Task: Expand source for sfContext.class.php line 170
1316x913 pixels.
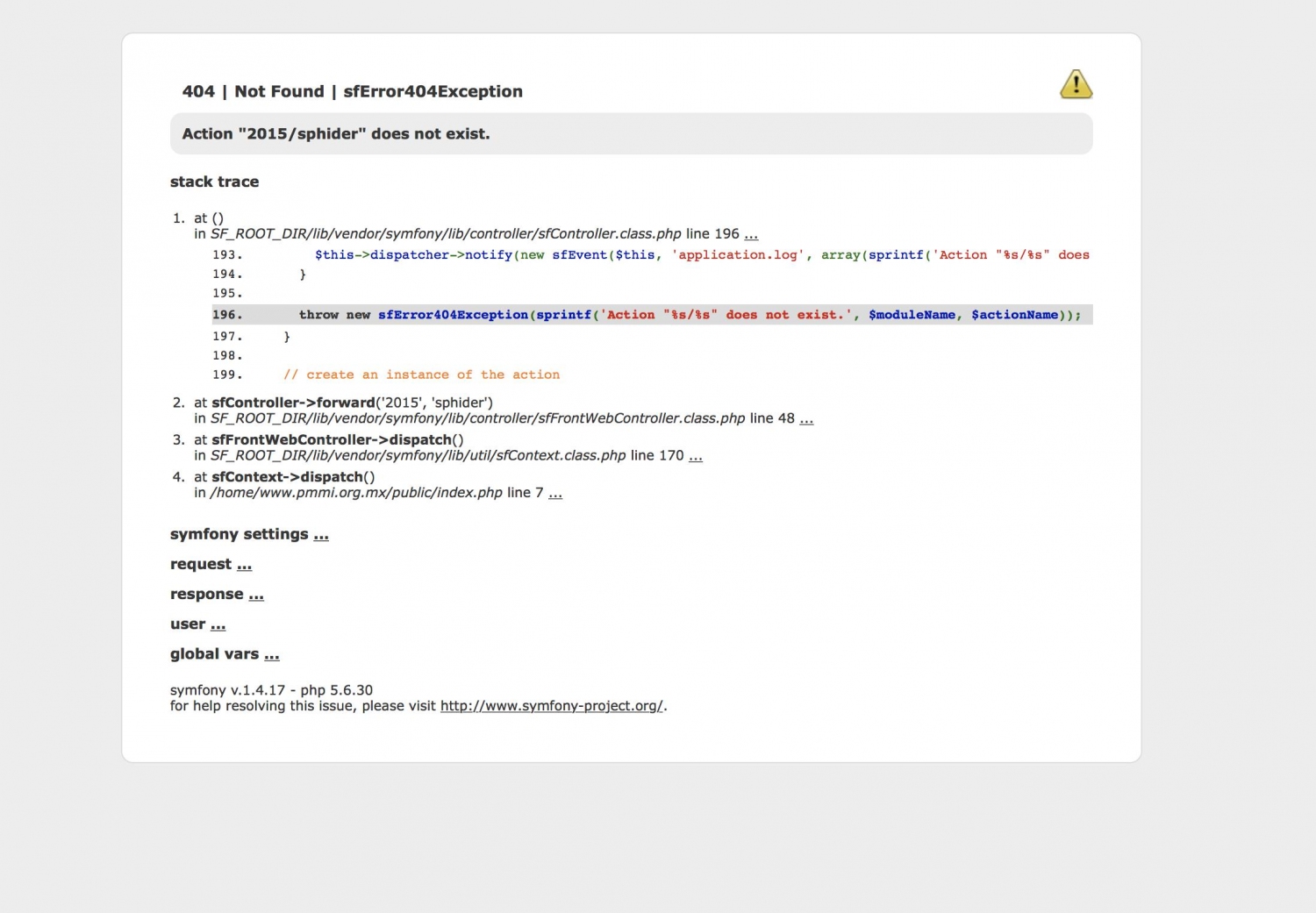Action: (x=696, y=456)
